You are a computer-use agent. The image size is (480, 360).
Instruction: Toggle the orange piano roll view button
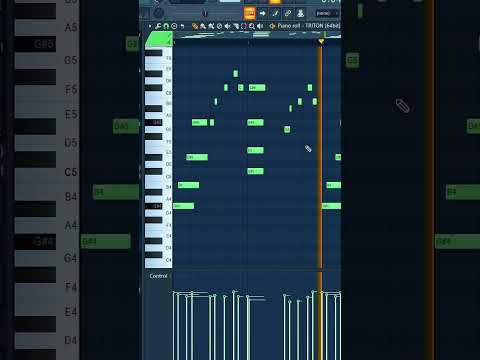(x=250, y=13)
